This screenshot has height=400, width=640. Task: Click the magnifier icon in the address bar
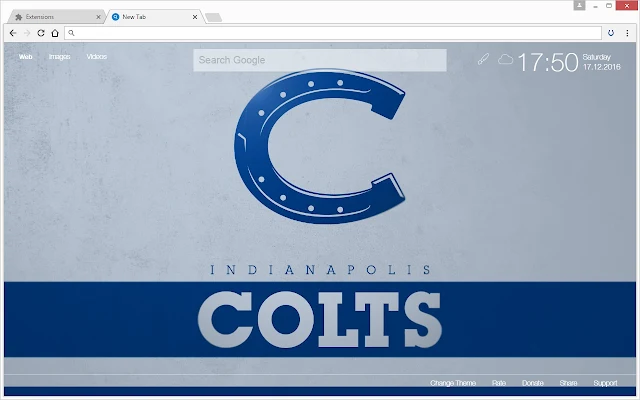click(x=71, y=33)
